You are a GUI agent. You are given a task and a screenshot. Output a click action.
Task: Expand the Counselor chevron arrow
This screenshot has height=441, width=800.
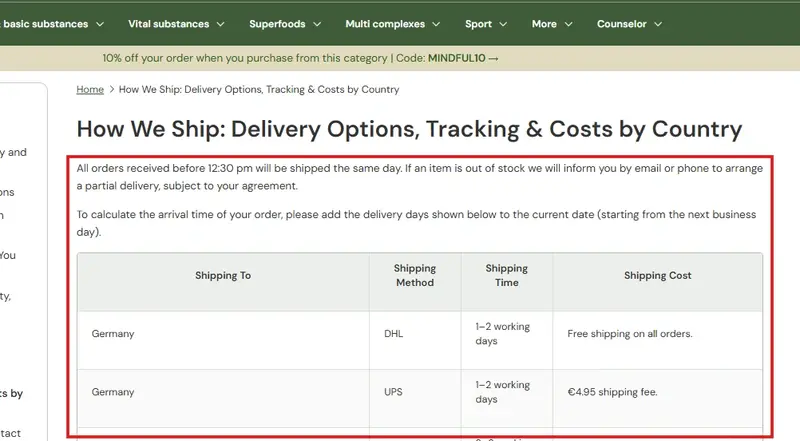pyautogui.click(x=658, y=24)
